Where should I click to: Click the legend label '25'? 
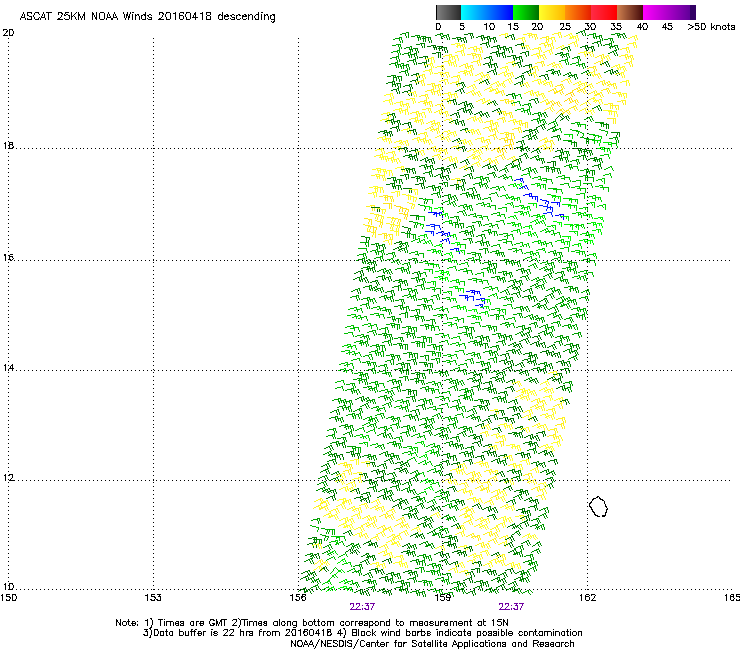coord(564,27)
